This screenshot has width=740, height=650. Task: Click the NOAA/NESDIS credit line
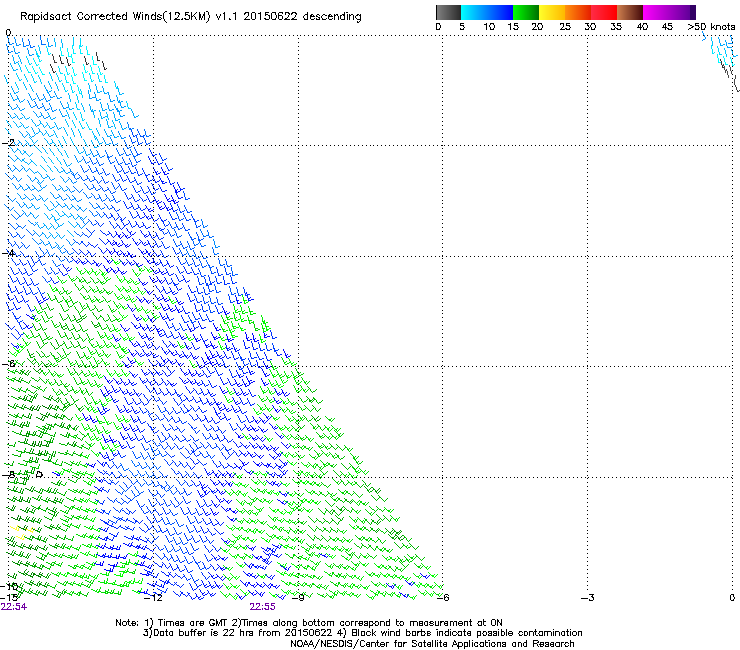pos(432,644)
